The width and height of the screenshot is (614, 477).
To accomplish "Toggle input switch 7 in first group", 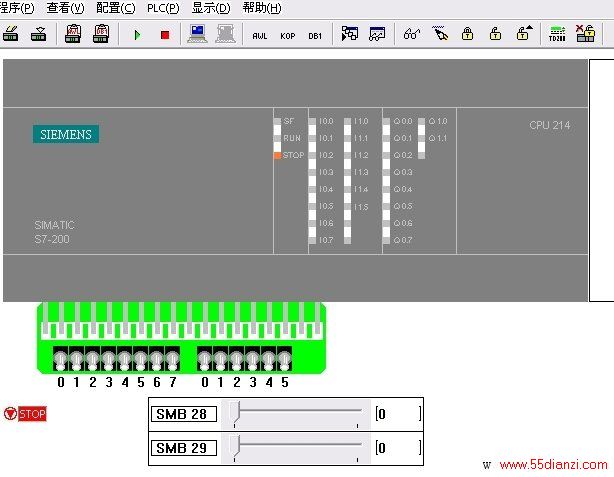I will coord(173,359).
